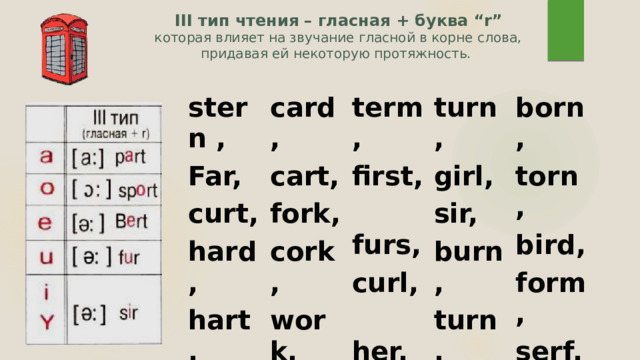Click the word "card" in the word list
This screenshot has width=640, height=360.
(302, 108)
